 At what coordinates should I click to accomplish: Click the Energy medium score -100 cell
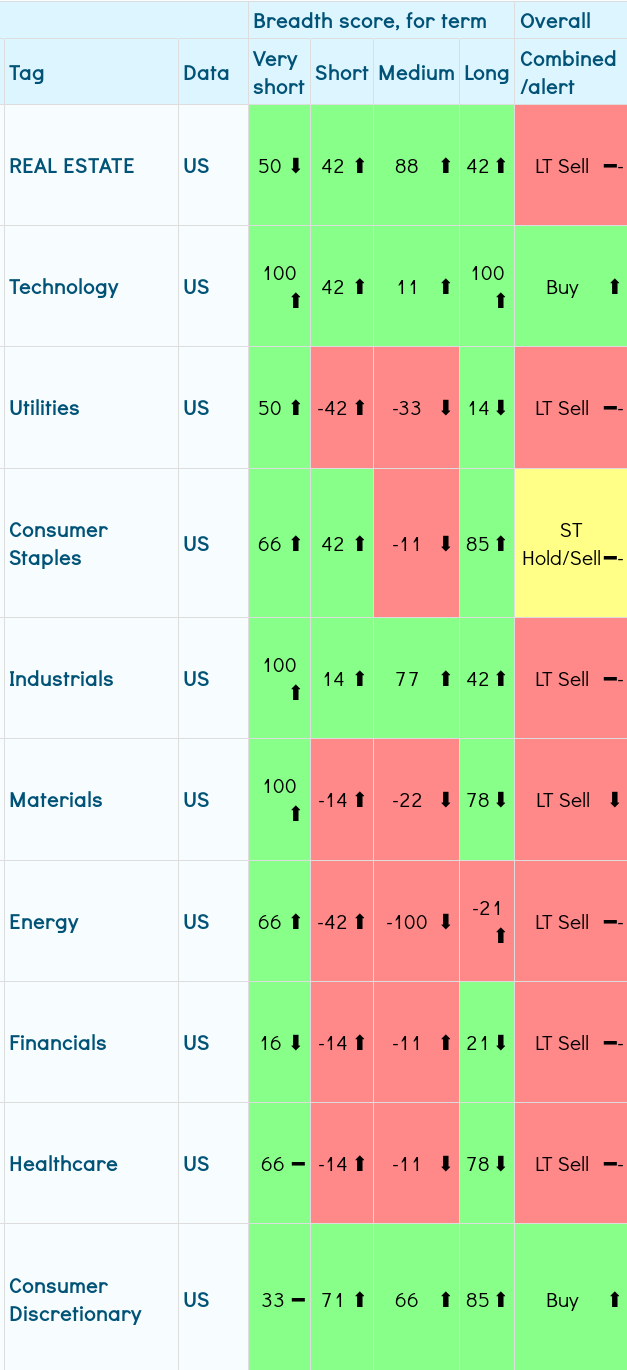click(x=407, y=922)
